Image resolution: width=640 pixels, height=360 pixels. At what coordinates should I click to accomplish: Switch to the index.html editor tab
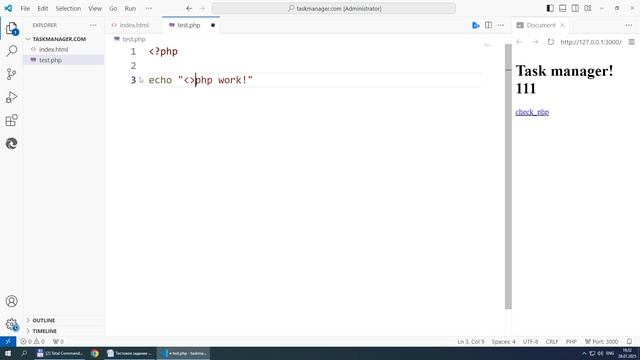pyautogui.click(x=133, y=25)
